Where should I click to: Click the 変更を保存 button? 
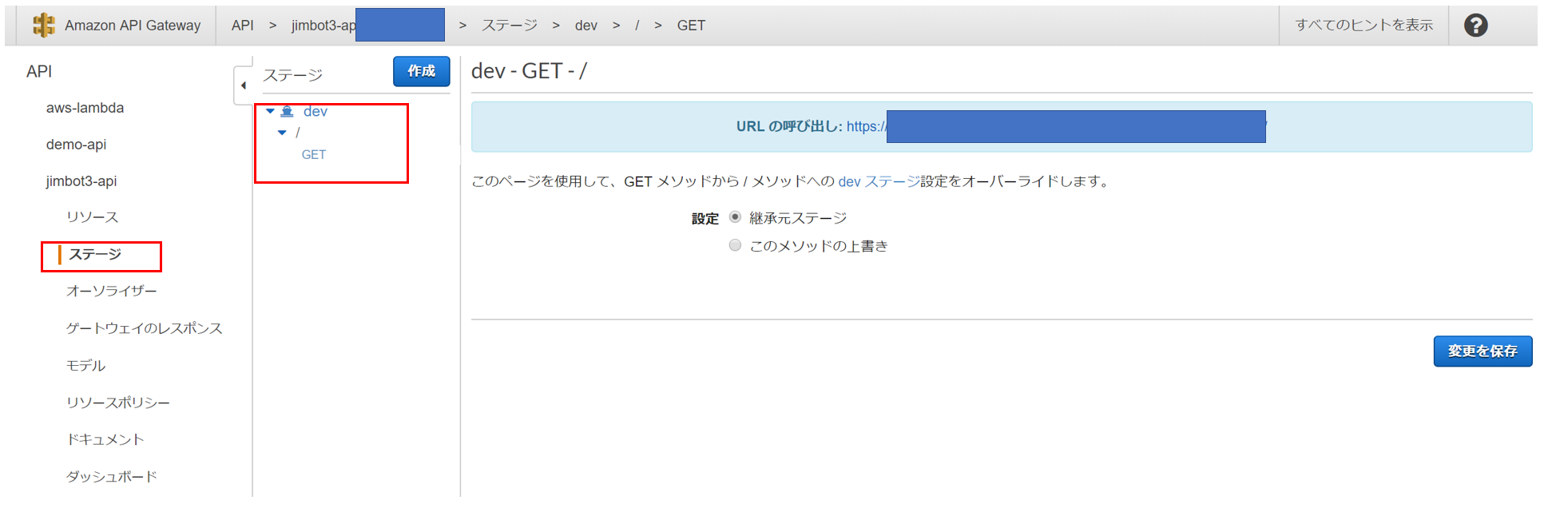[1483, 351]
